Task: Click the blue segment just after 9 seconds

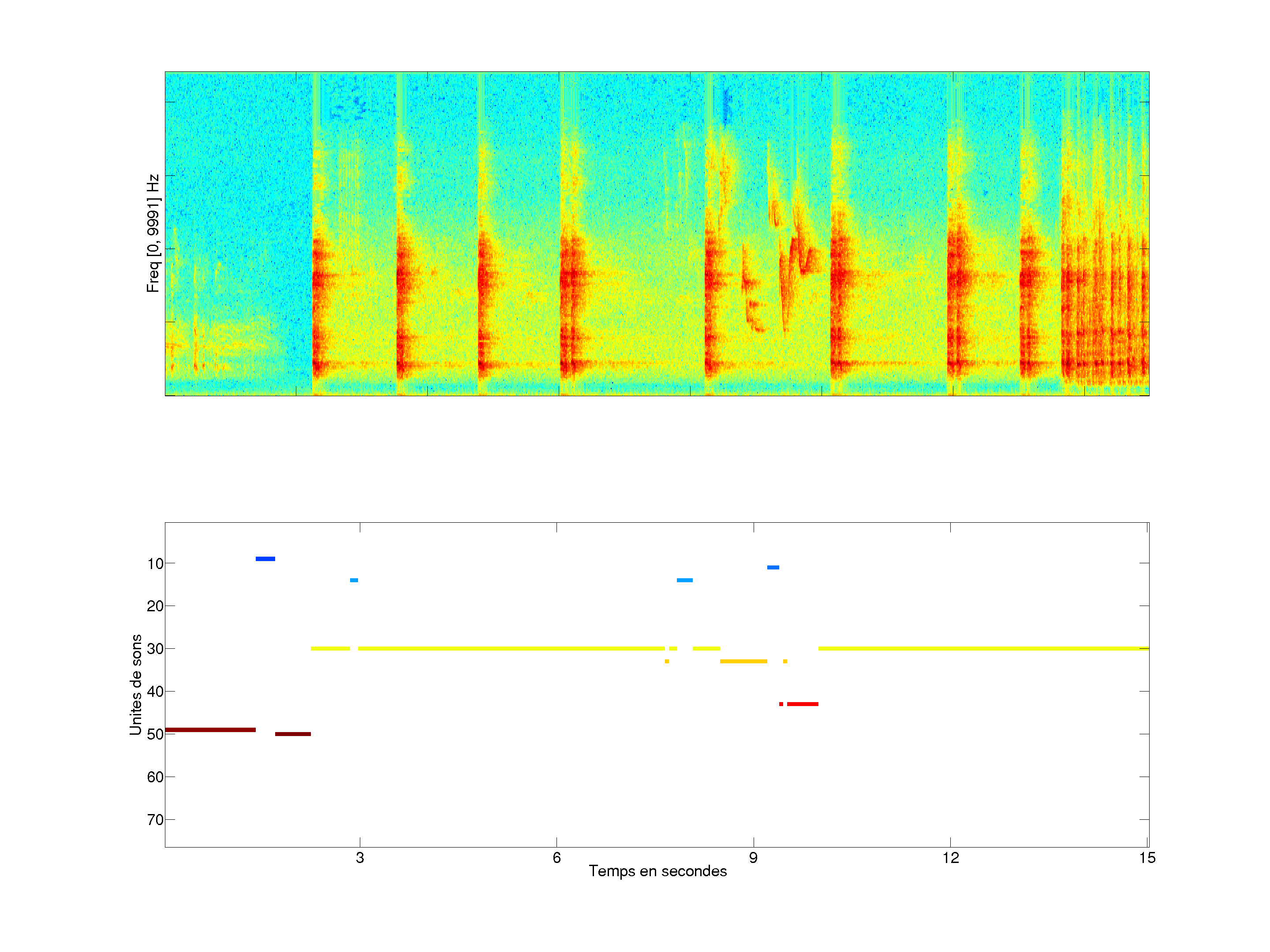Action: (x=773, y=568)
